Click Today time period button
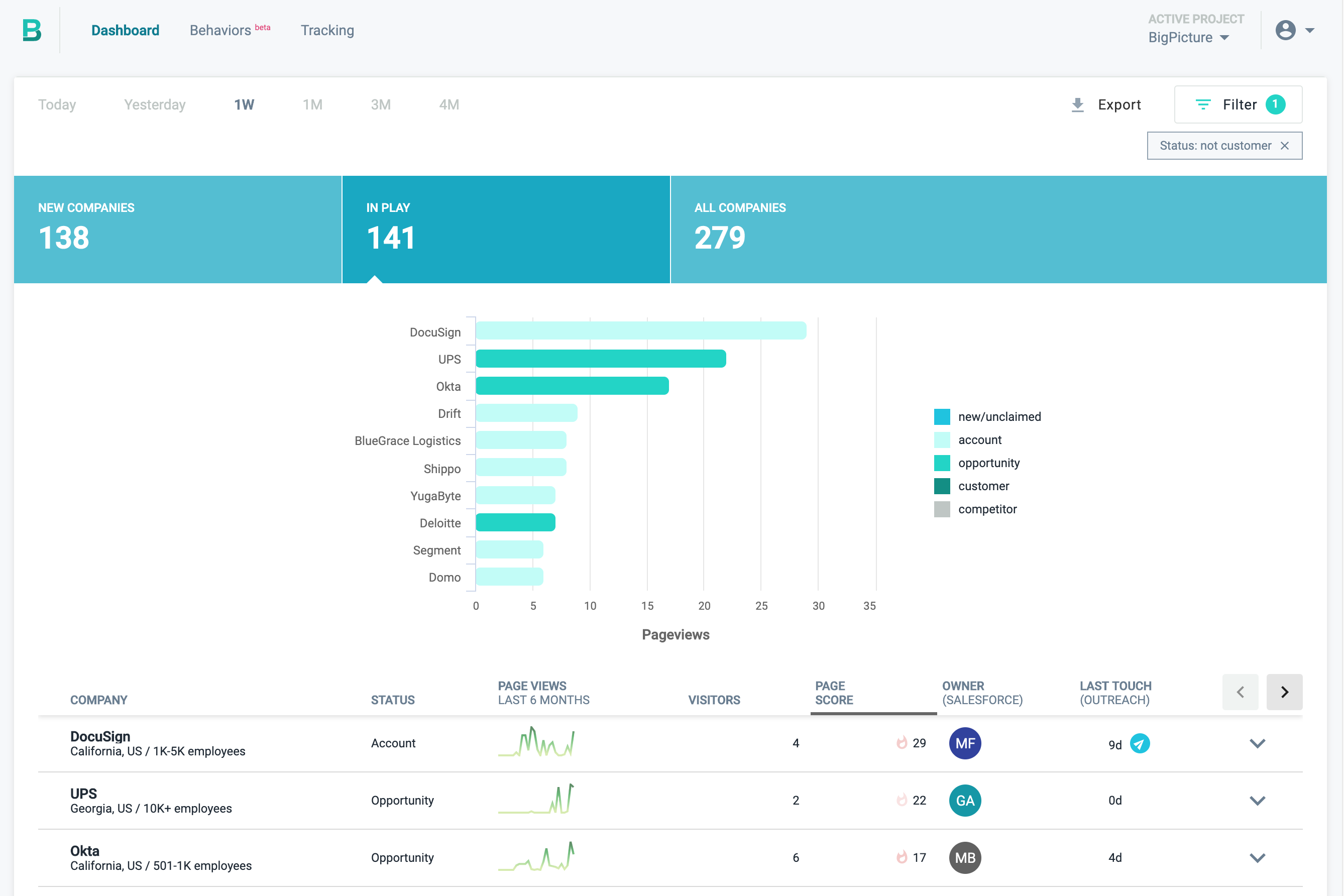The image size is (1344, 896). [56, 104]
